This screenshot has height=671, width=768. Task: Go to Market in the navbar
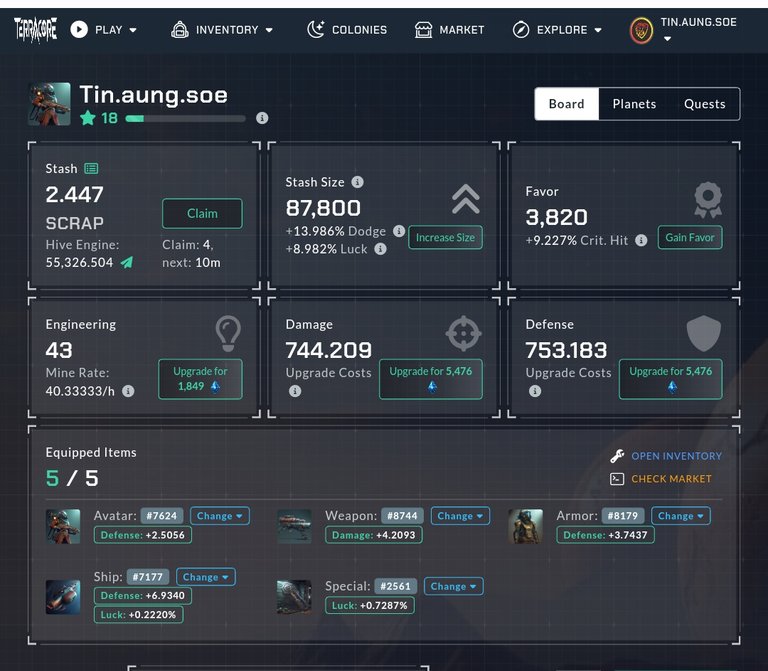[x=449, y=30]
